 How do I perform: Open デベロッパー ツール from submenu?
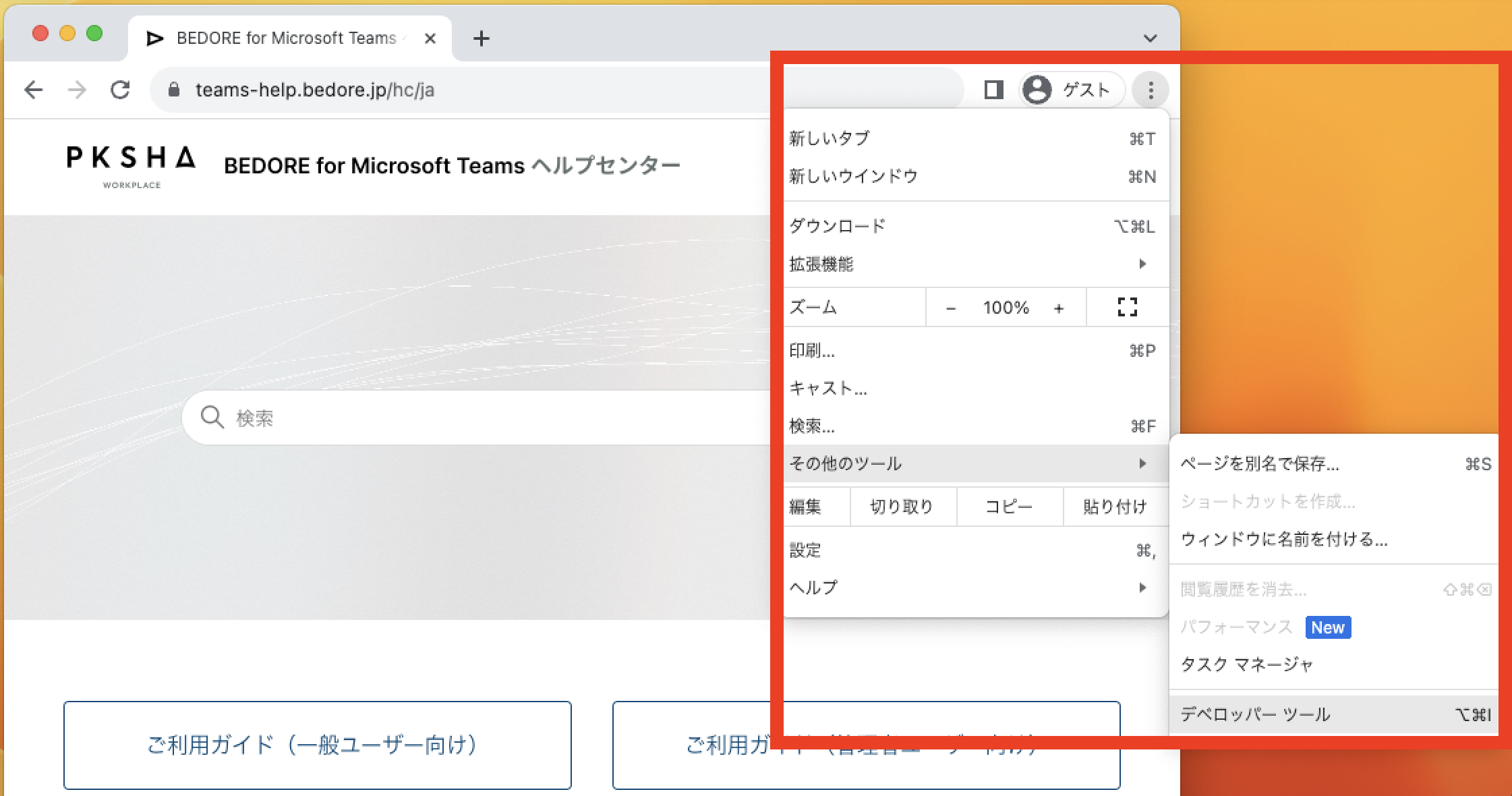coord(1334,715)
